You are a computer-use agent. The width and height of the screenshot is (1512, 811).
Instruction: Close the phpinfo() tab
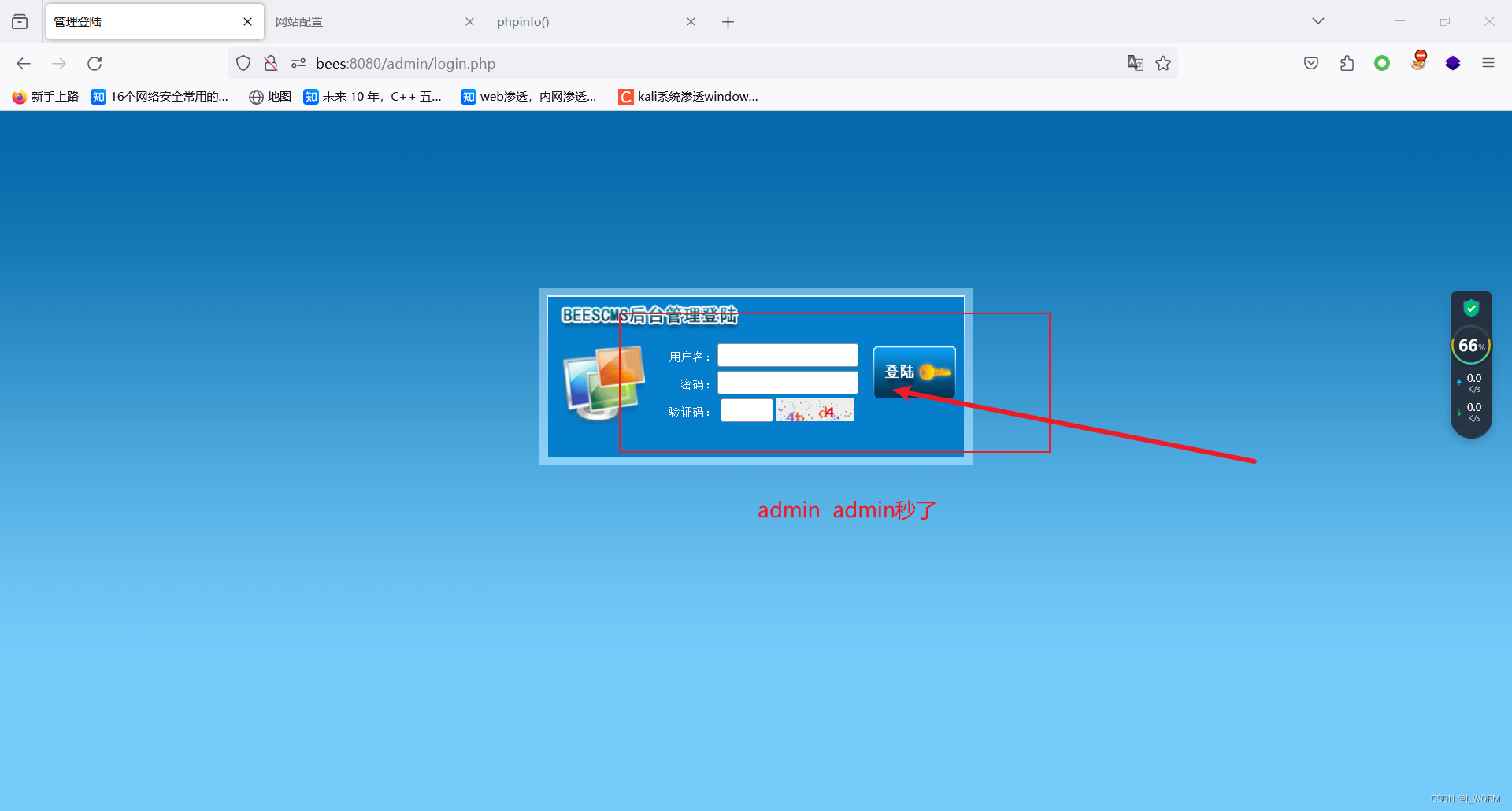(691, 22)
